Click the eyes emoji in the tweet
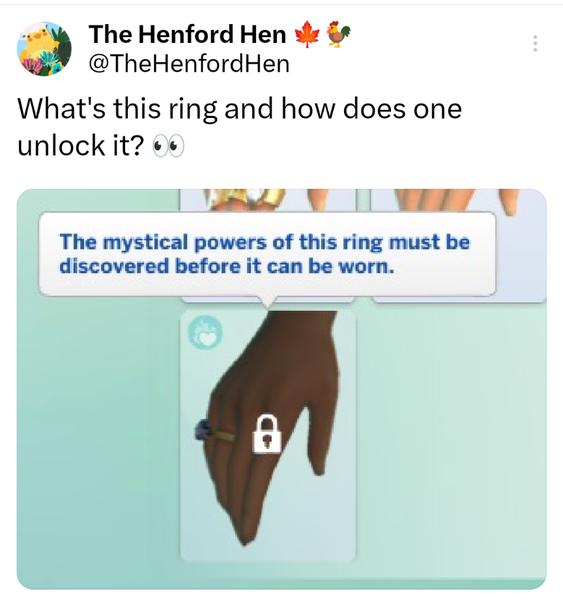The width and height of the screenshot is (563, 600). [x=168, y=146]
